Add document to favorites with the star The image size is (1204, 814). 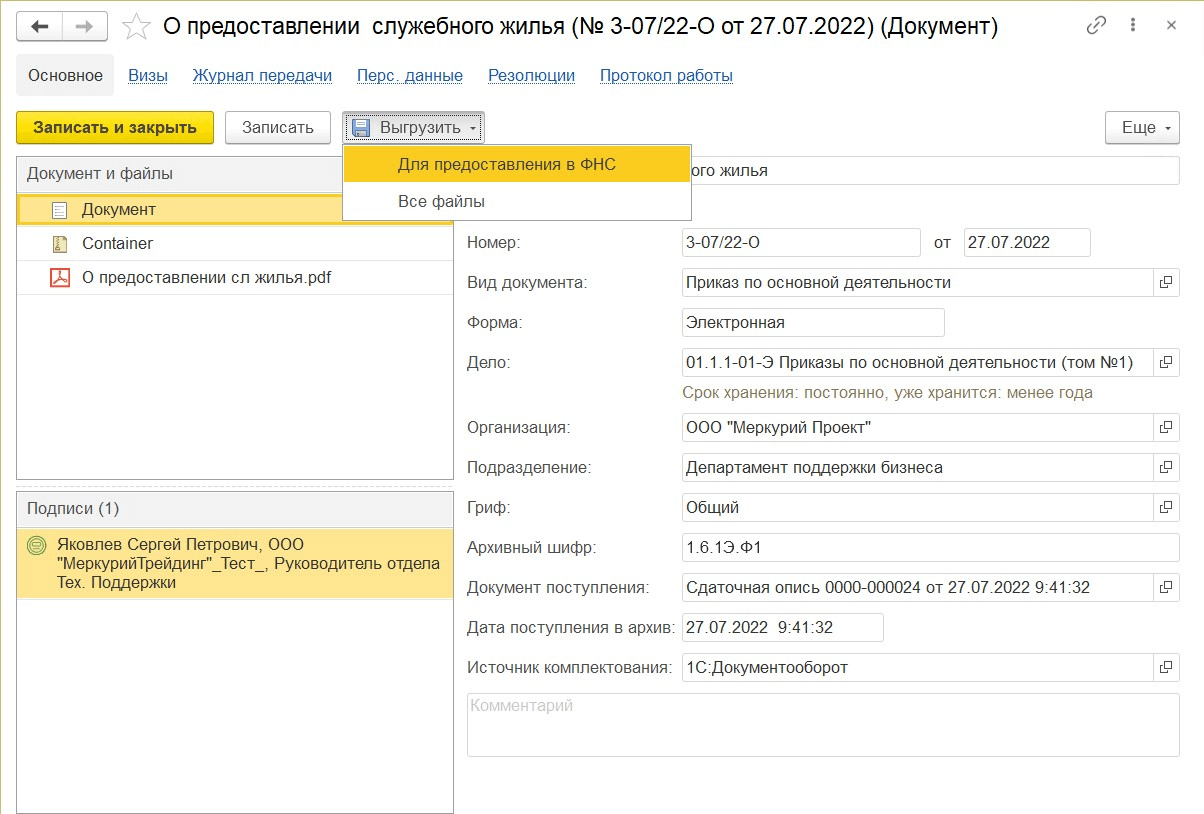pyautogui.click(x=135, y=27)
